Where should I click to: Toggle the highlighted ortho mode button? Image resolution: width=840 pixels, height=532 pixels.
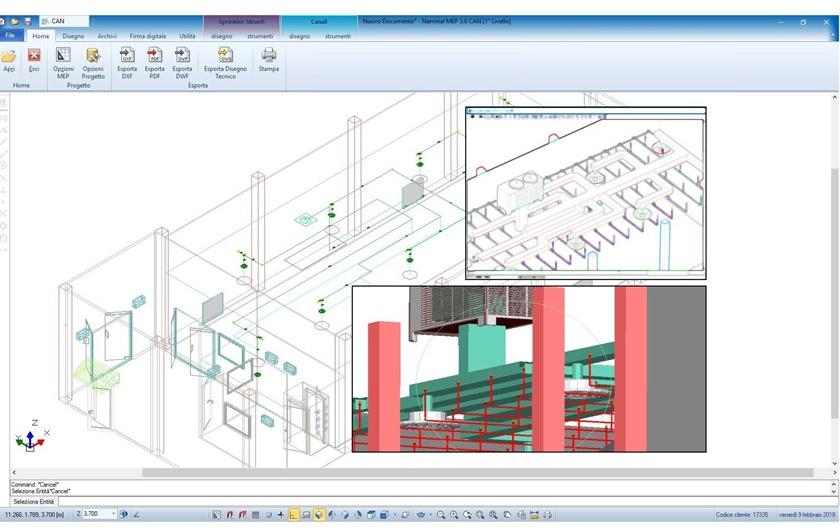294,515
